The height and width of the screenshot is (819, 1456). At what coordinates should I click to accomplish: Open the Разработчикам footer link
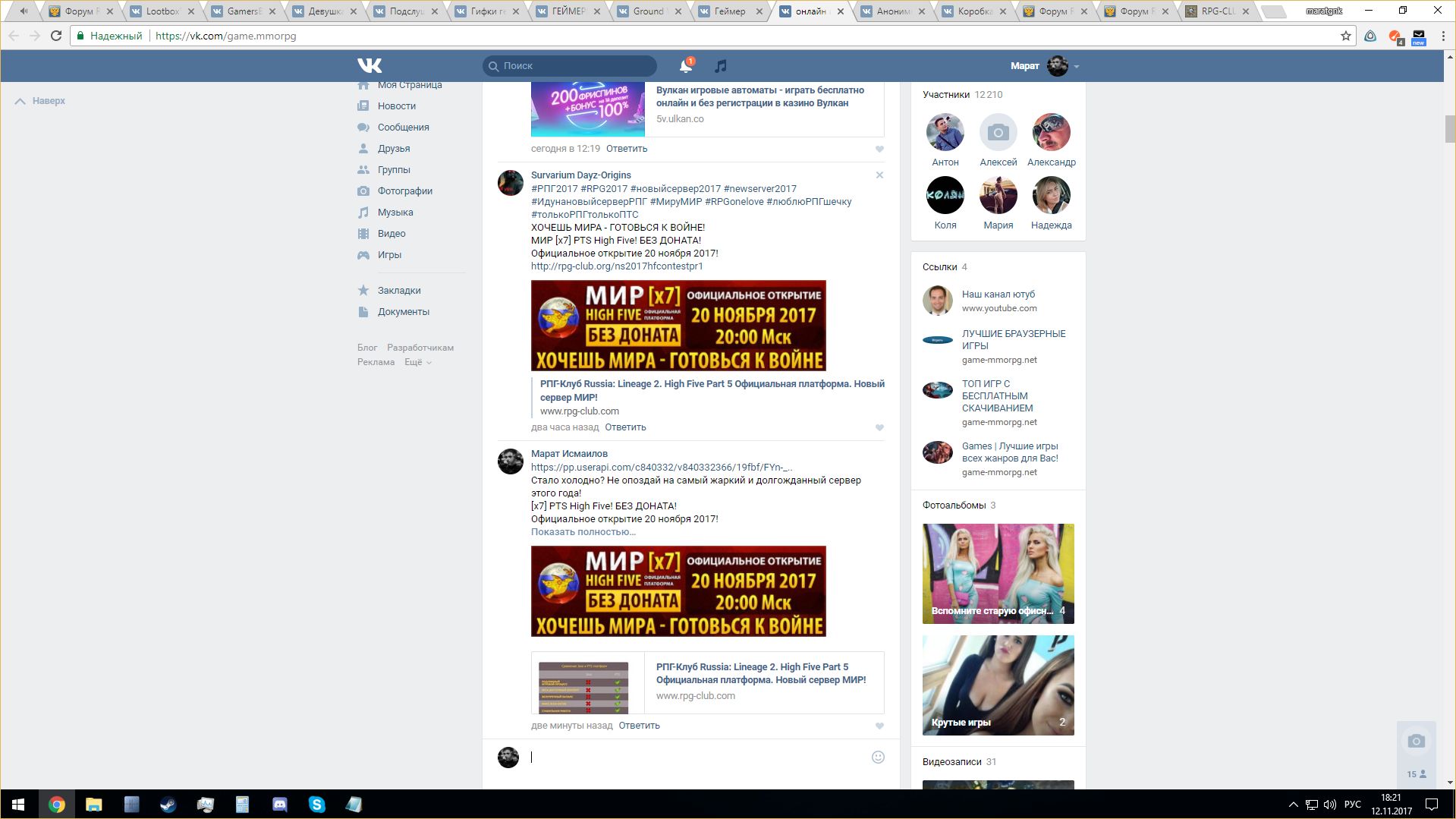click(420, 348)
